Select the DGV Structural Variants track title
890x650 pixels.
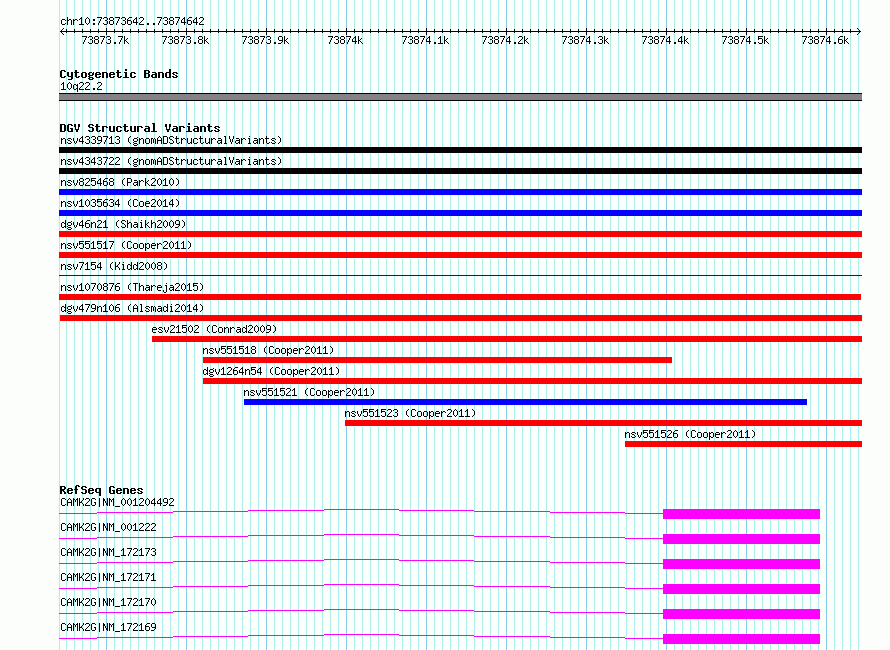click(140, 128)
